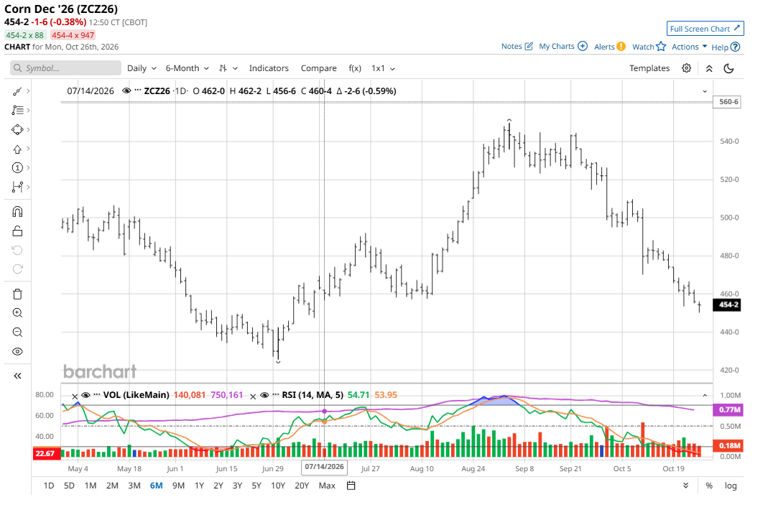Click the Watch star link
768x505 pixels.
point(648,47)
